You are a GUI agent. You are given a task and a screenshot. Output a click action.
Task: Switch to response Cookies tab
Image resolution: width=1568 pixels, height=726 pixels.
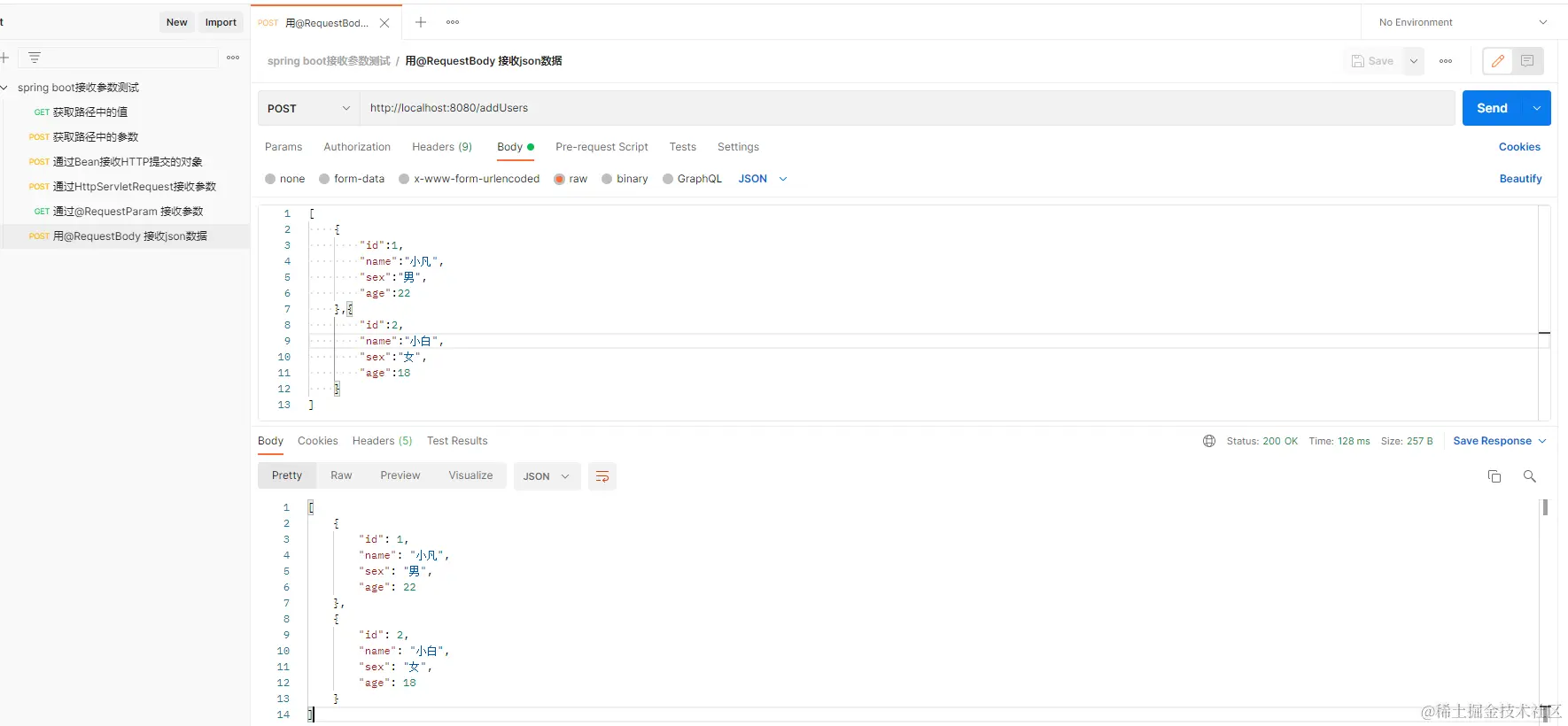click(x=318, y=441)
